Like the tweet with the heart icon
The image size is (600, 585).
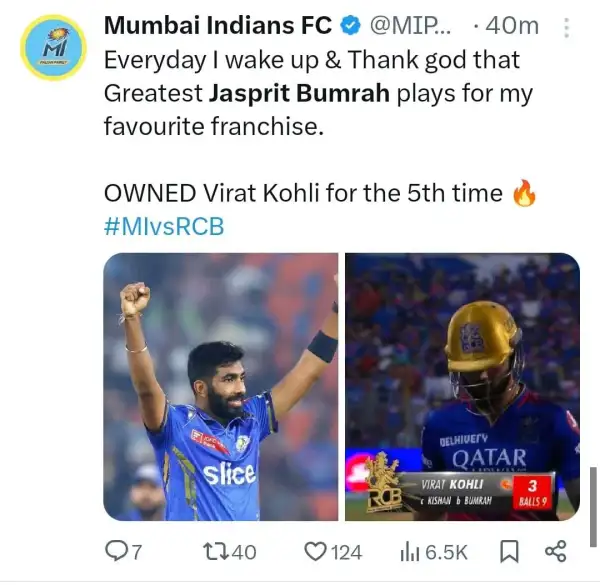315,552
